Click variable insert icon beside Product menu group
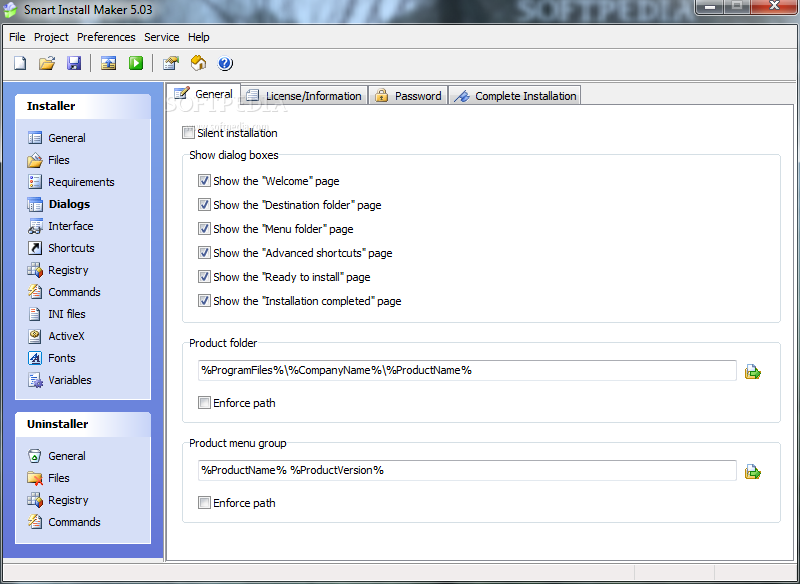 click(753, 472)
